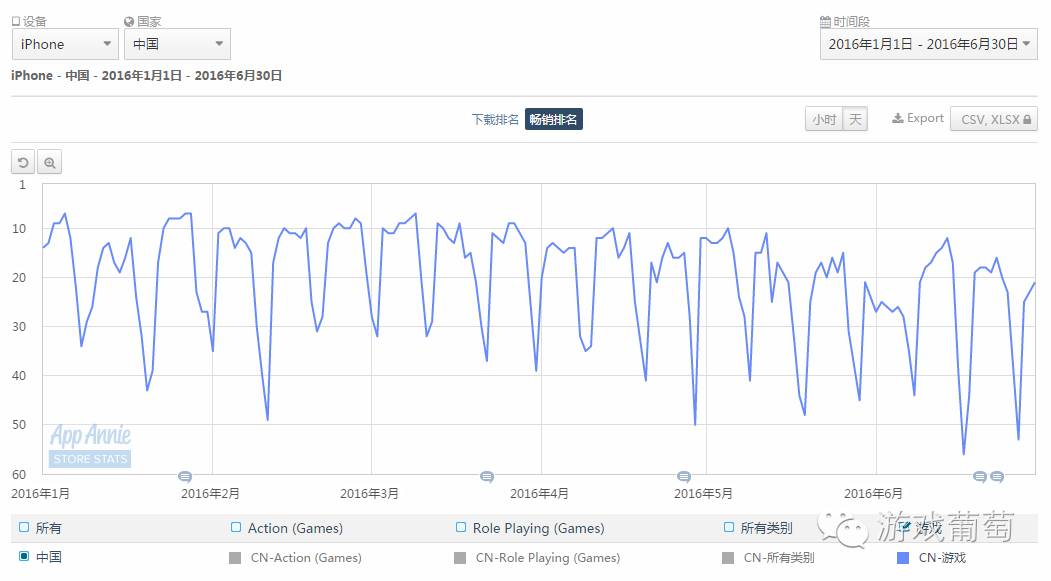1051x581 pixels.
Task: Click the magnifier zoom icon
Action: coord(50,162)
